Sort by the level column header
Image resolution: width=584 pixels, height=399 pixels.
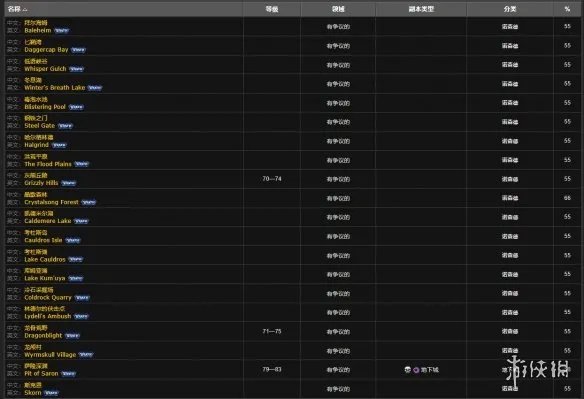click(272, 9)
